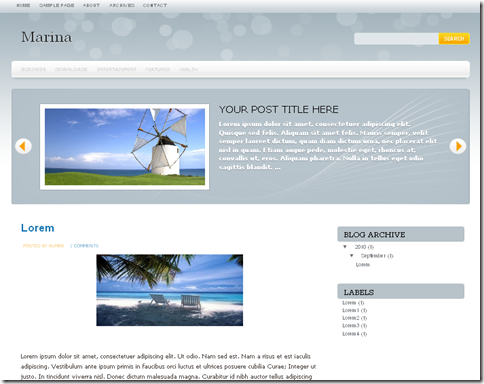Click the Labels widget heading

point(359,292)
